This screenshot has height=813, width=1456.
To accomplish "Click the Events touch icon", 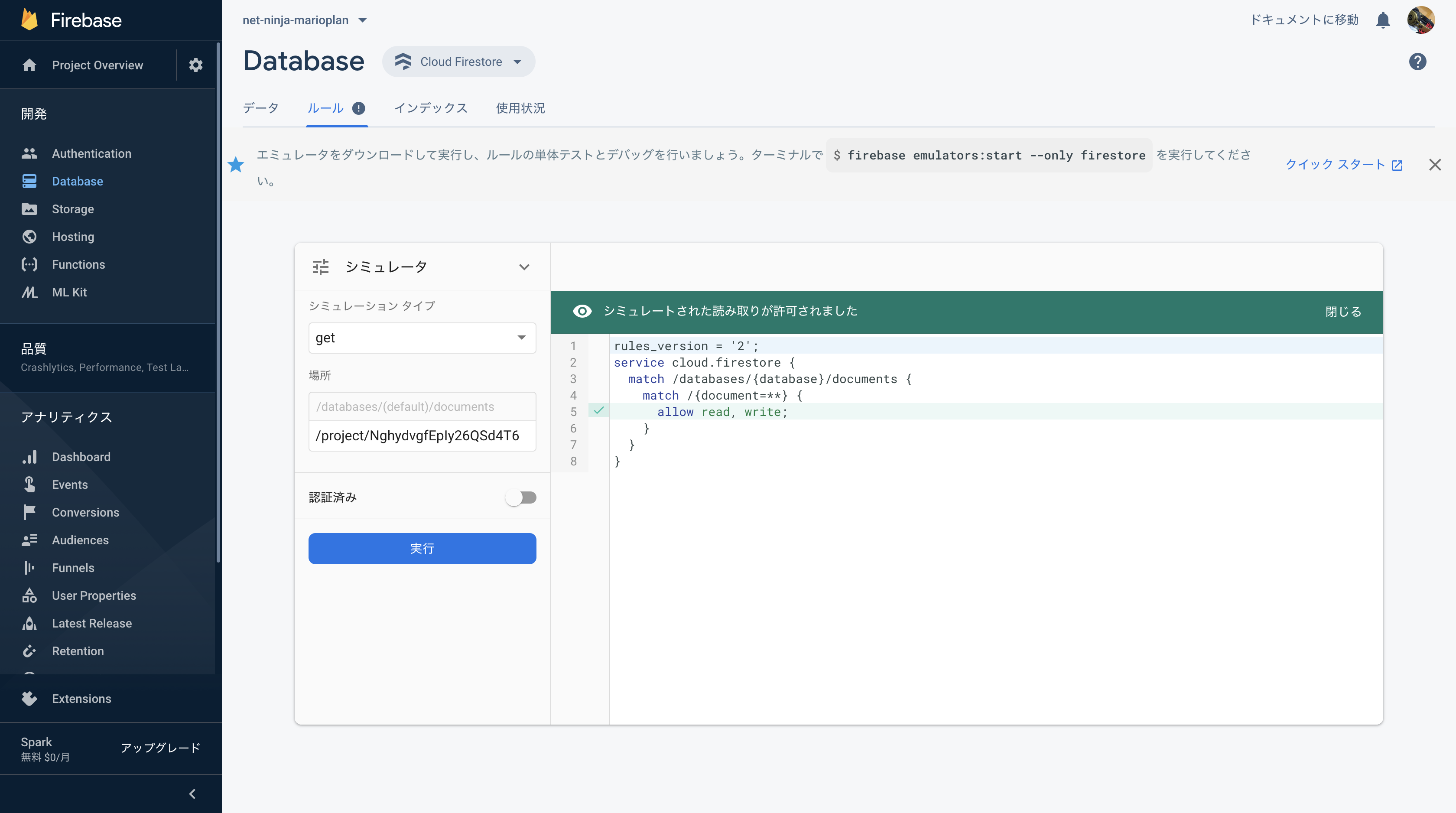I will point(29,485).
